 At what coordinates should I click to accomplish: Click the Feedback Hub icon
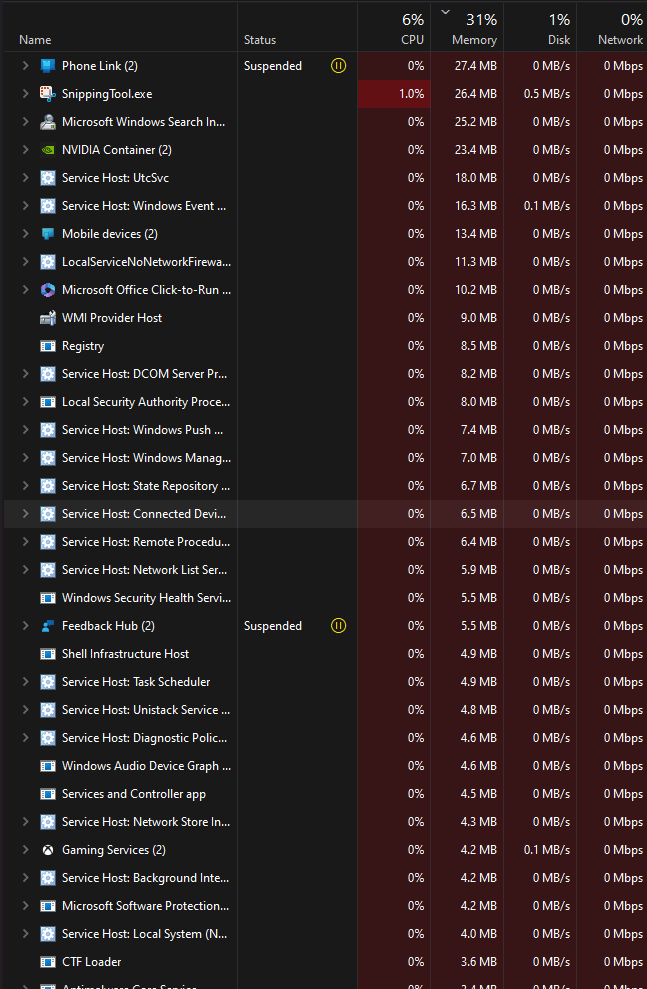[x=48, y=626]
